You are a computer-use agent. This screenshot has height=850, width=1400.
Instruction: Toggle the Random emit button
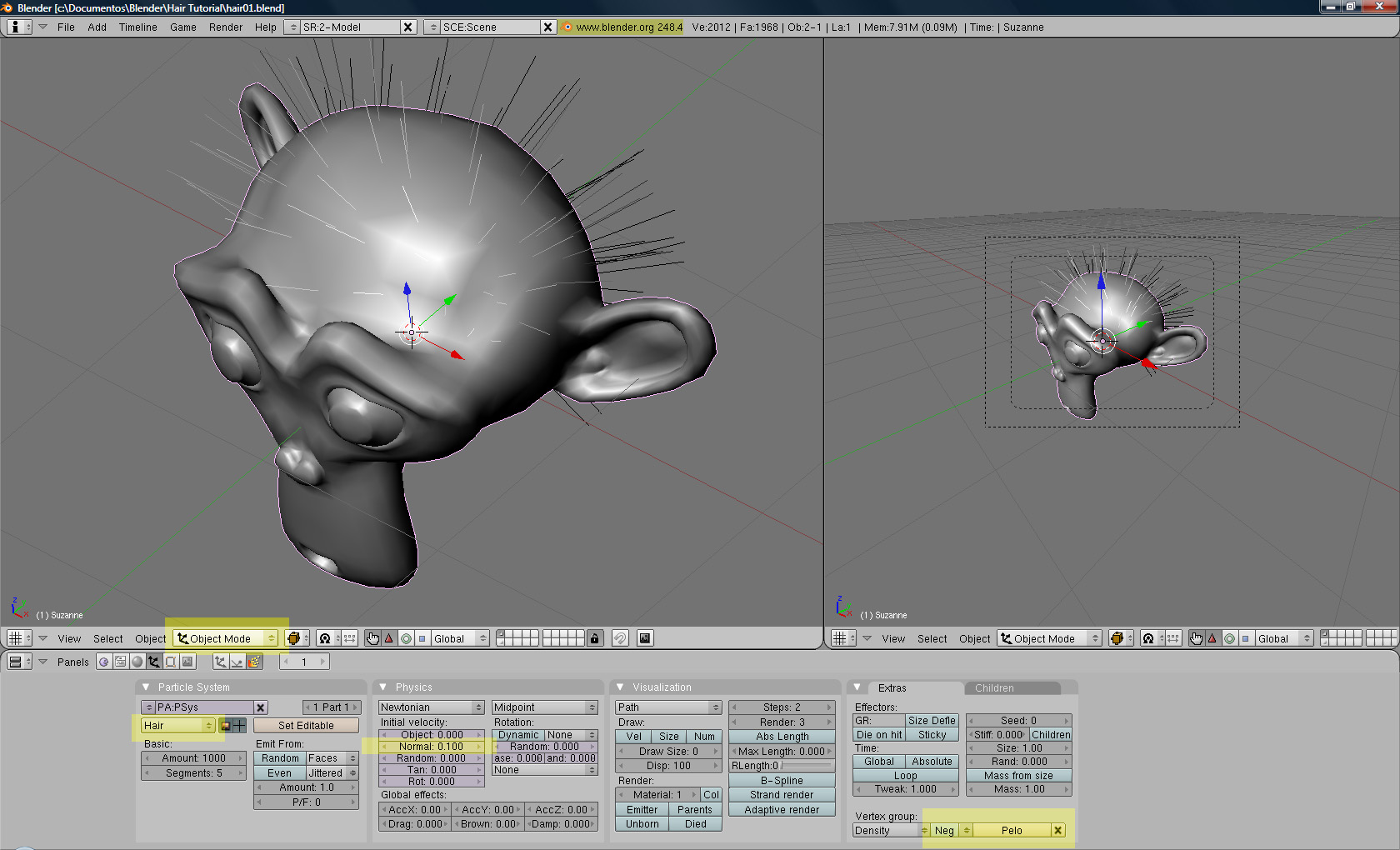pyautogui.click(x=280, y=758)
